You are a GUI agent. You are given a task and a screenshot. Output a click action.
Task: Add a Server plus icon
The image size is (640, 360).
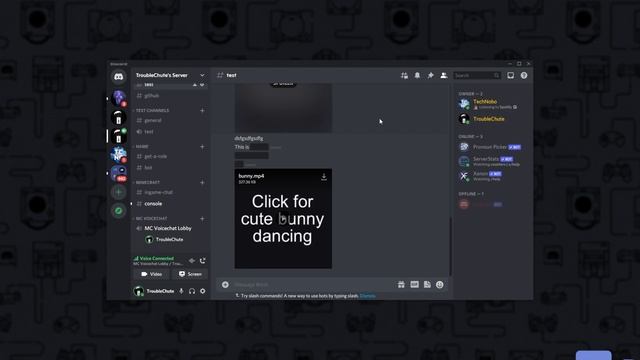tap(119, 192)
